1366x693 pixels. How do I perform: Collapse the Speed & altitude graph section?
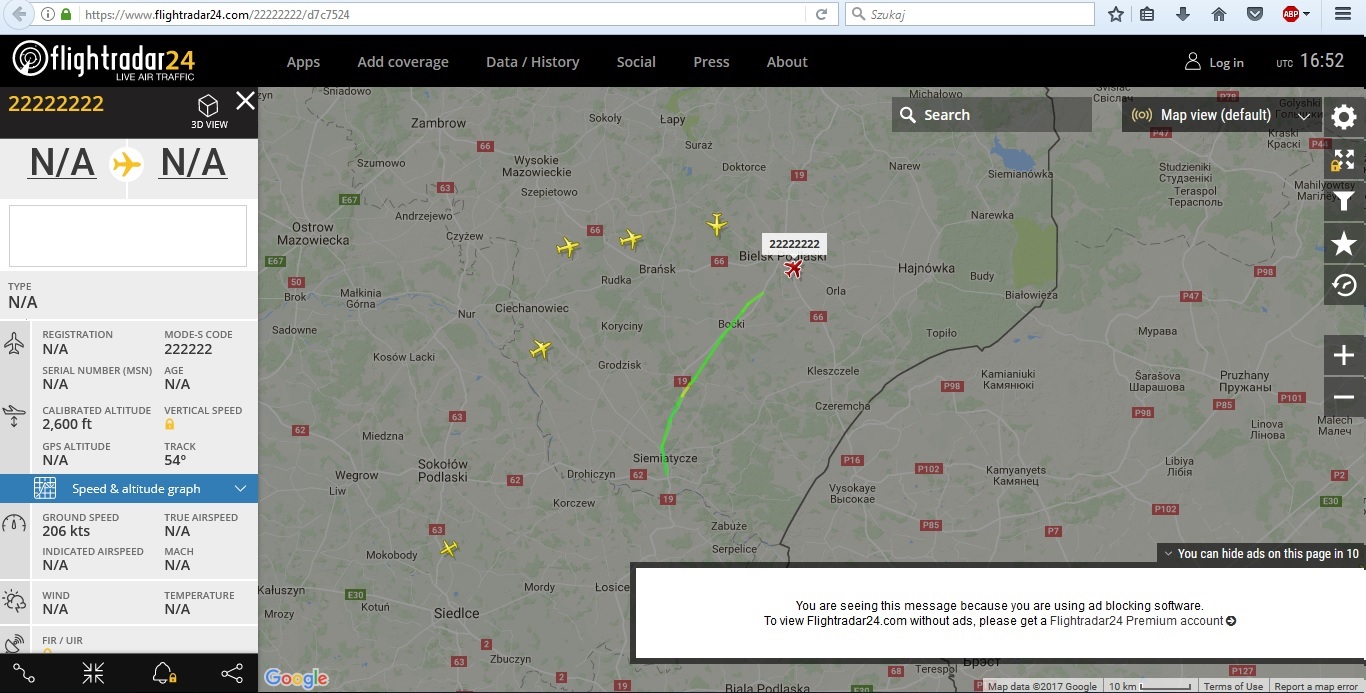click(x=129, y=488)
